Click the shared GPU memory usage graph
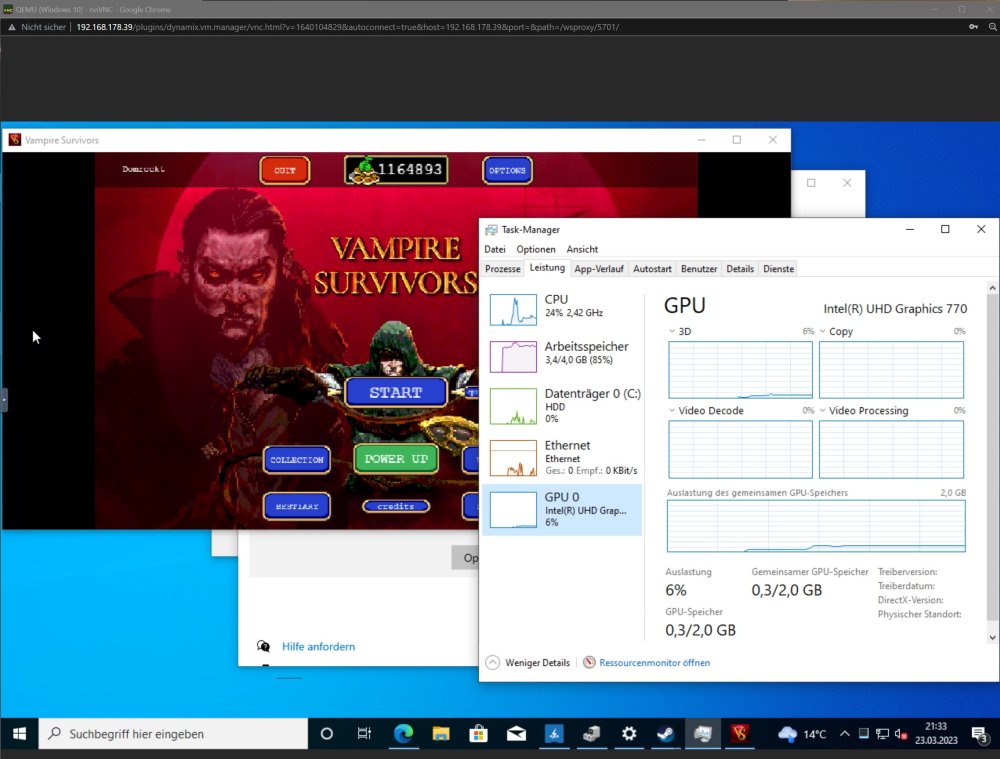Viewport: 1000px width, 759px height. (x=816, y=526)
